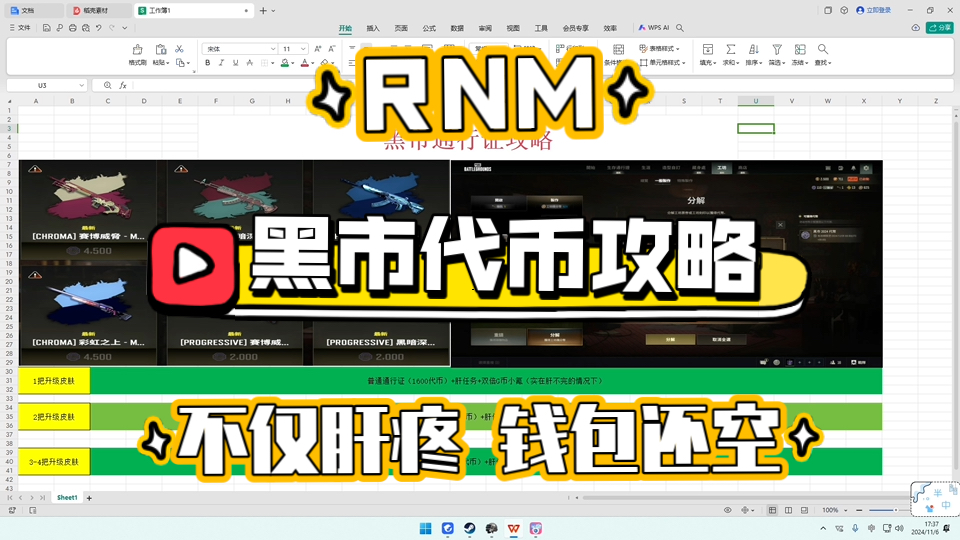Switch to Normal view in status bar

coord(773,510)
